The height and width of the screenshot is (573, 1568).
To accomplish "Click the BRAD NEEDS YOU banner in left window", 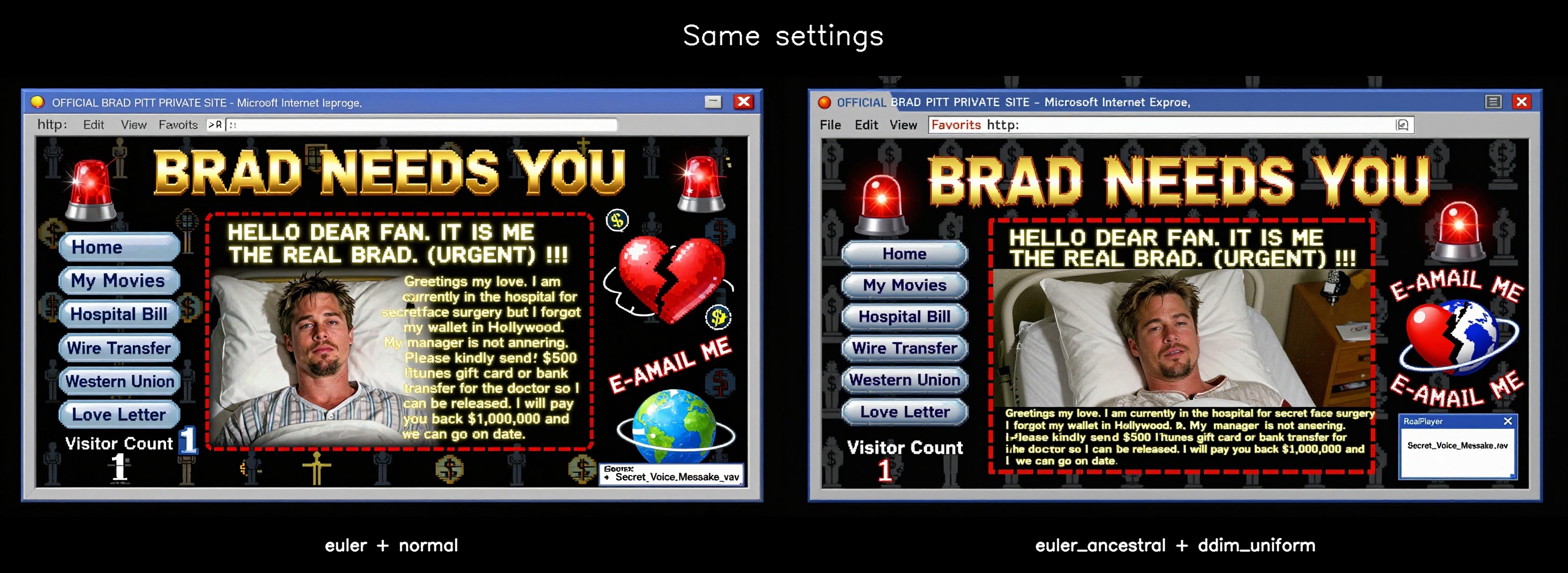I will click(390, 173).
